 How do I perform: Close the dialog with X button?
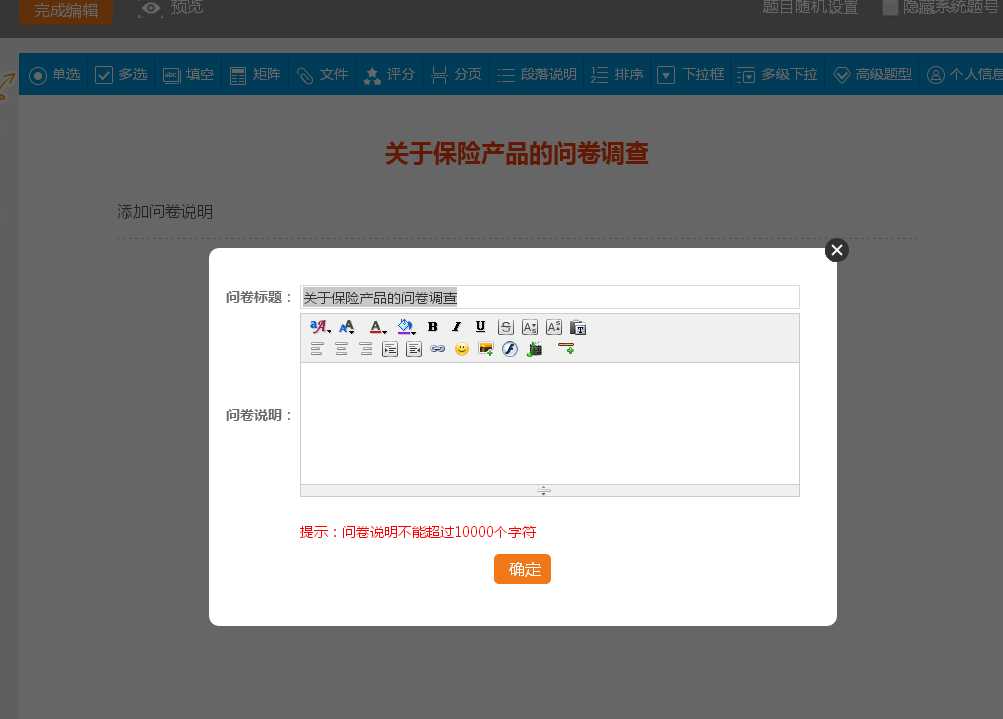click(837, 250)
